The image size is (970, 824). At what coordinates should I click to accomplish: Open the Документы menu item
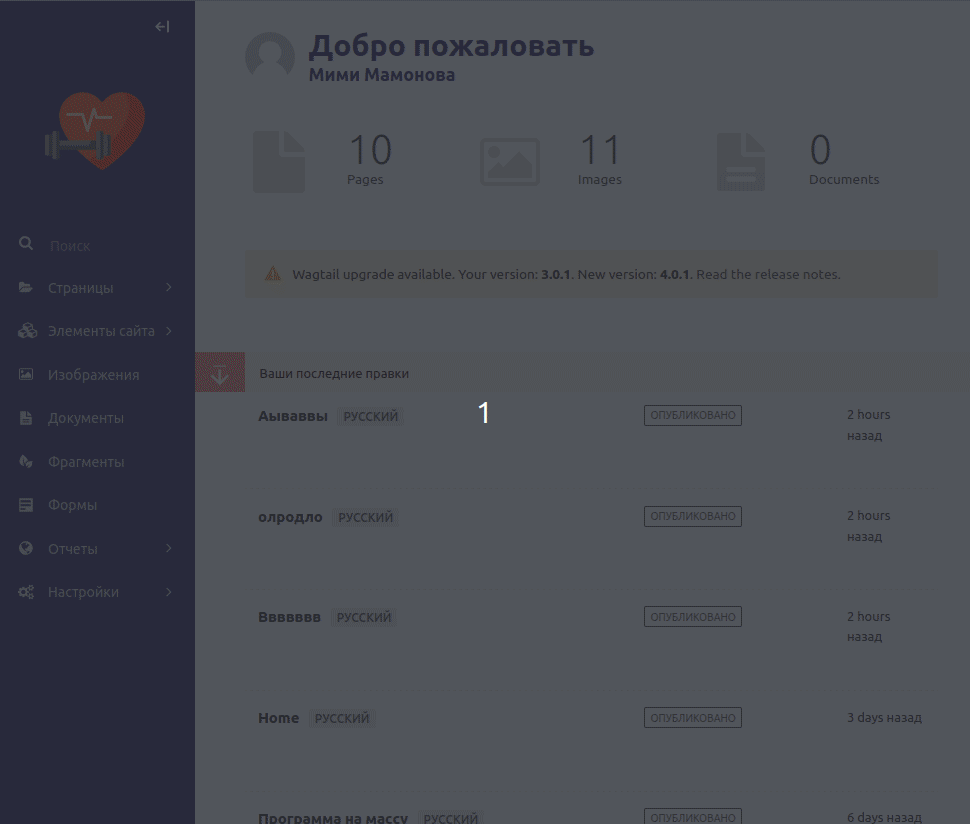point(86,419)
